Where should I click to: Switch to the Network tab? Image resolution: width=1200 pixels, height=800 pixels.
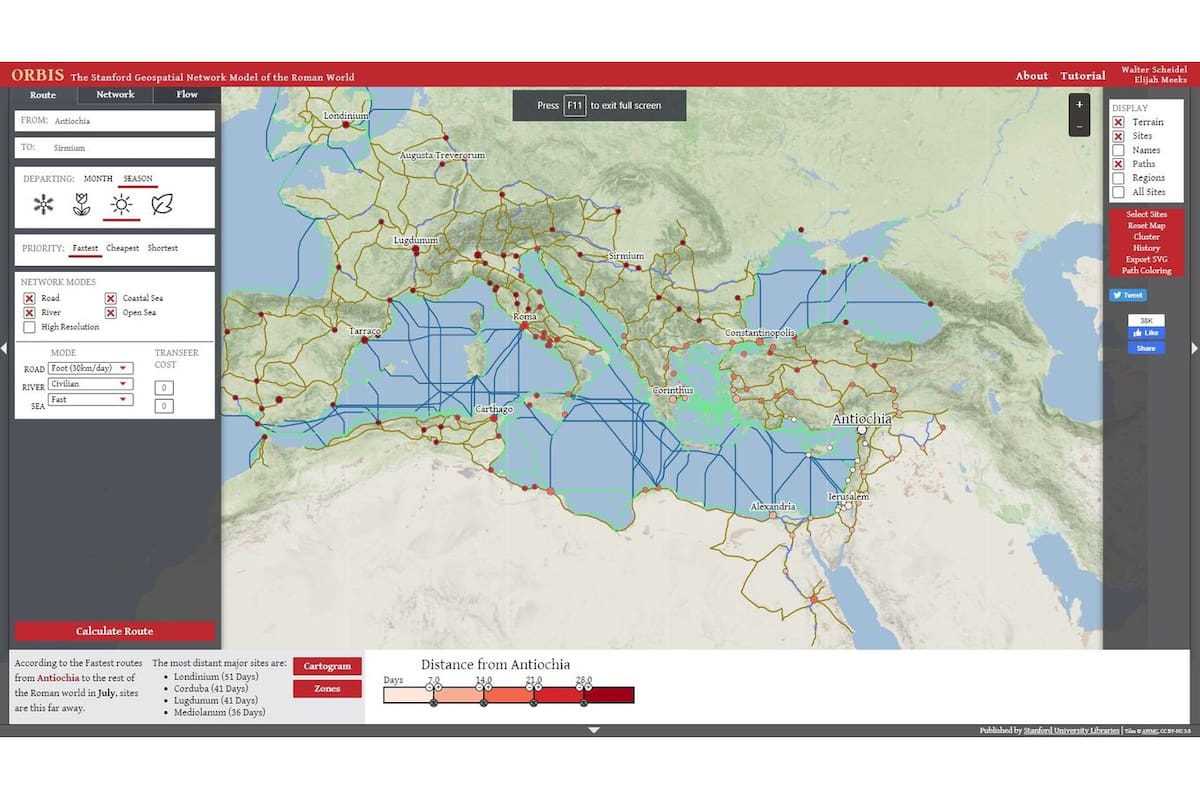(115, 95)
